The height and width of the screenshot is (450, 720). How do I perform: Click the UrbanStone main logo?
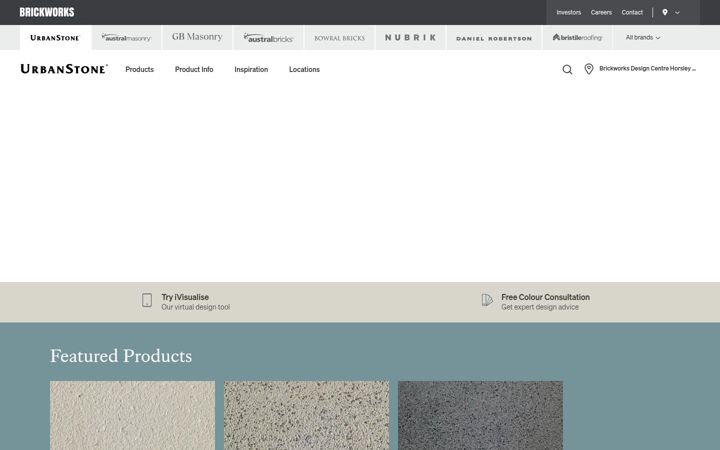pos(64,69)
